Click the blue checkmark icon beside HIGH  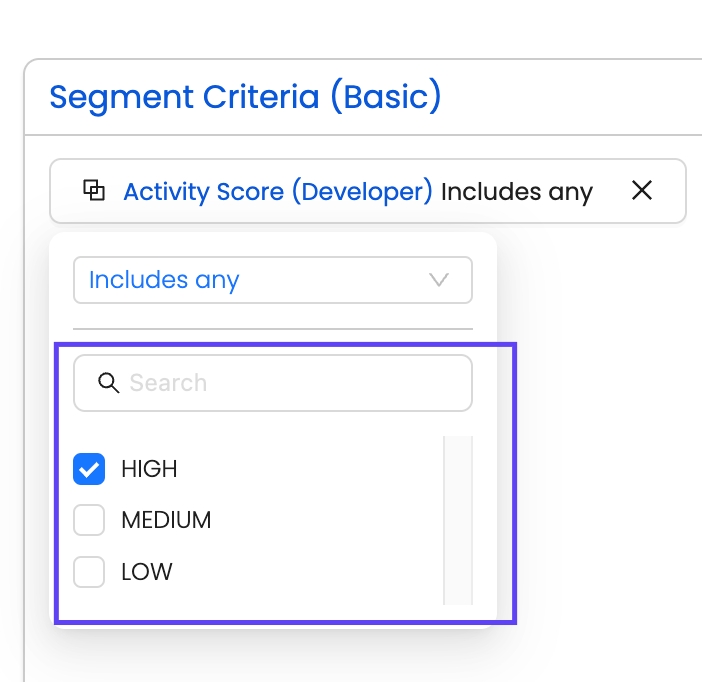click(x=89, y=469)
